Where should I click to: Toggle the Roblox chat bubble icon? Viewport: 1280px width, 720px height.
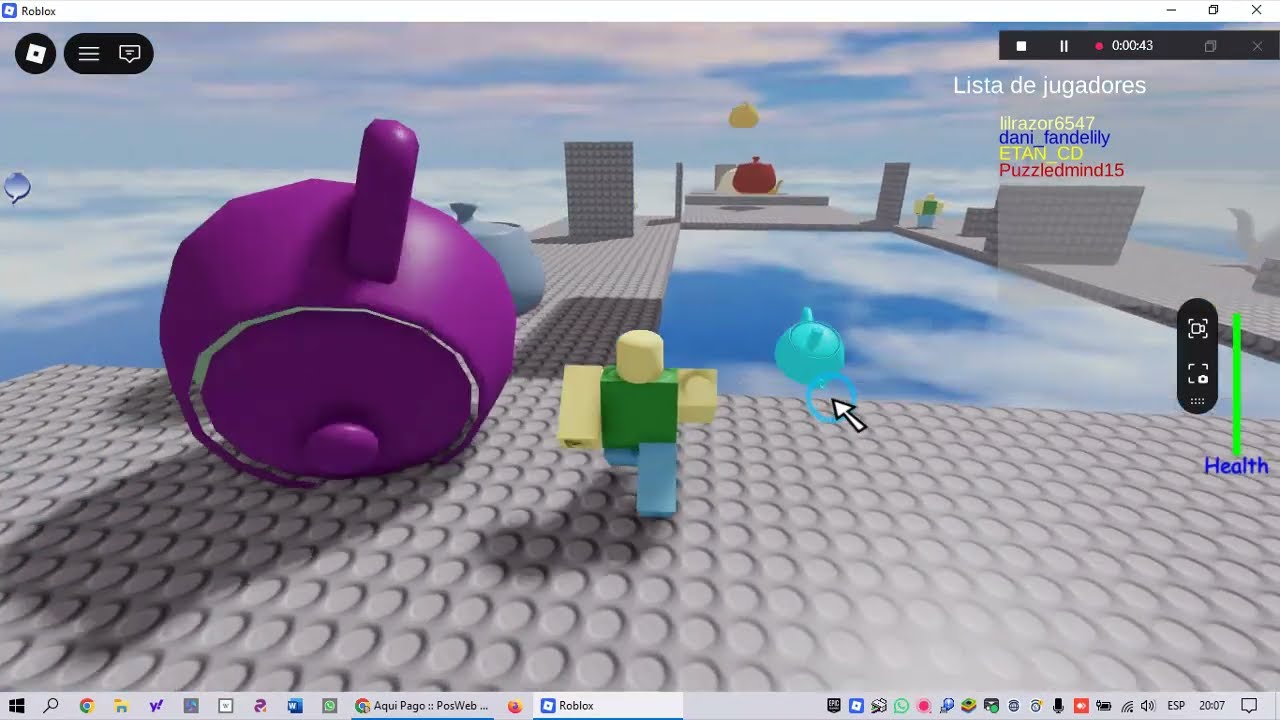coord(130,54)
